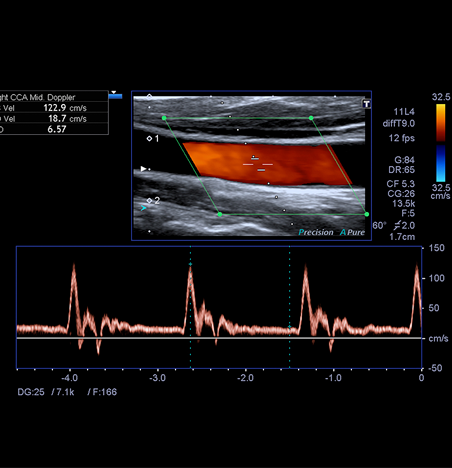Screen dimensions: 452x468
Task: Grab the top-right green color box corner
Action: pos(311,118)
